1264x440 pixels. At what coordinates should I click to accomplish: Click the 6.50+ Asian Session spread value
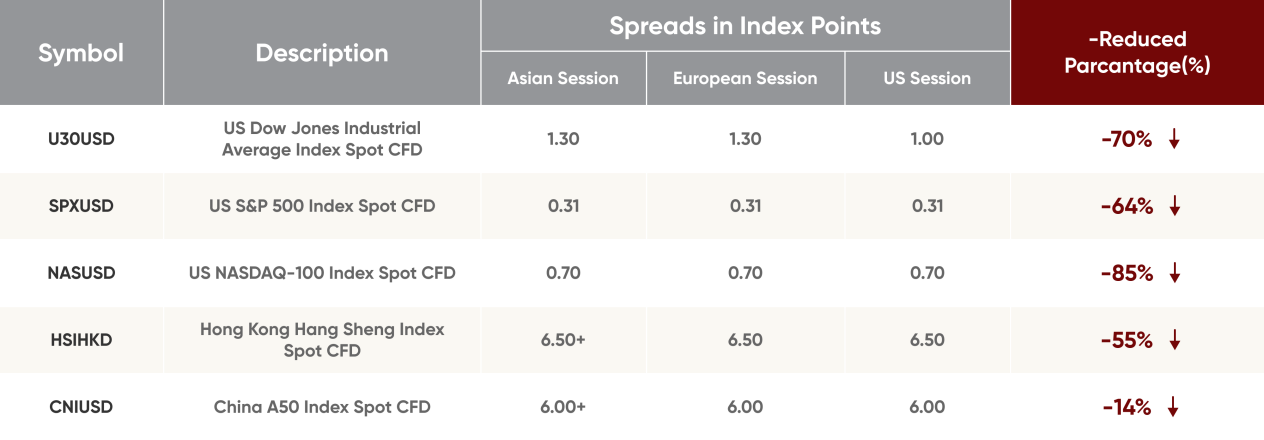coord(563,340)
